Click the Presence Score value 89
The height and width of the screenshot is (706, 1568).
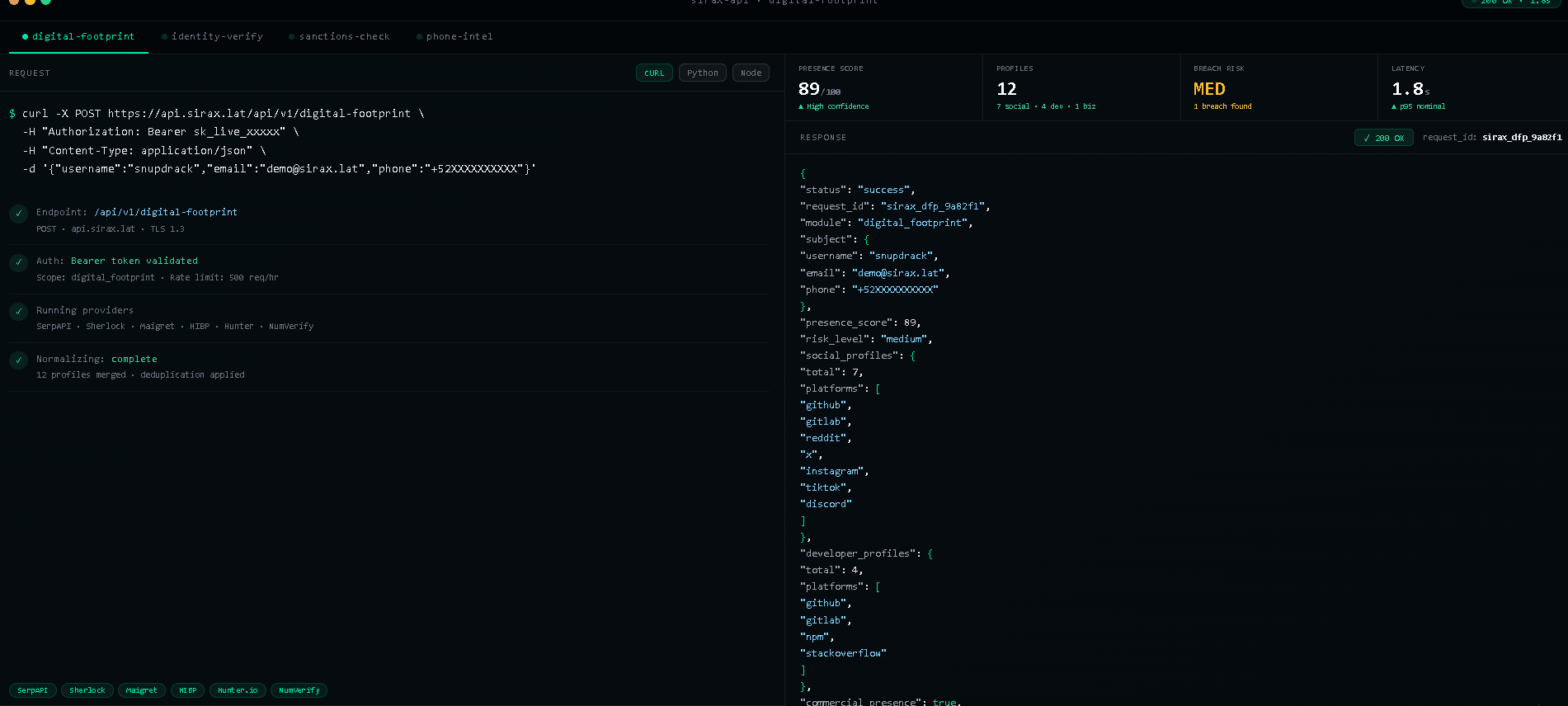tap(809, 89)
